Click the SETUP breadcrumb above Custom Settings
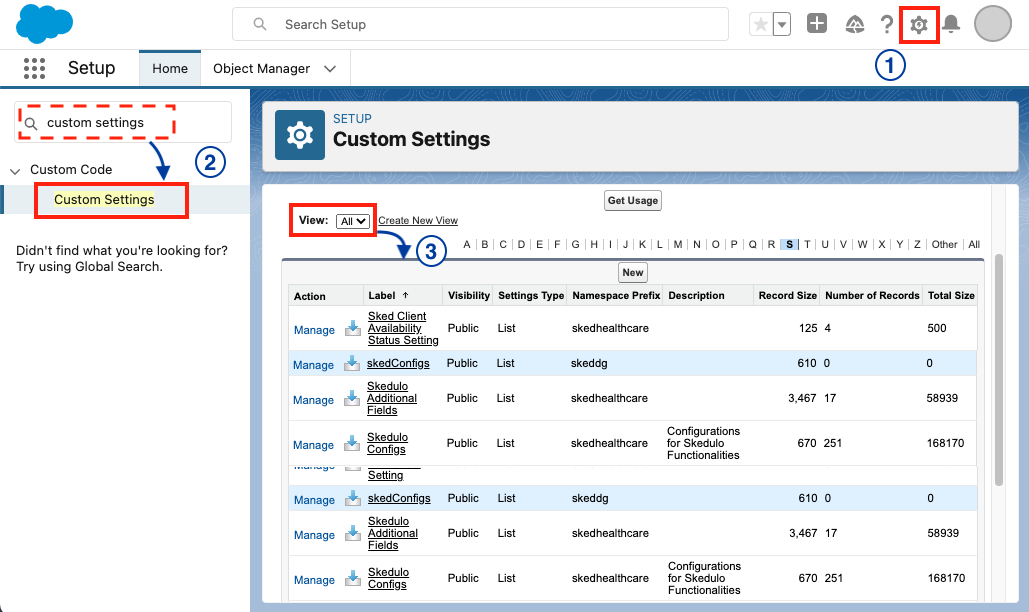 [x=352, y=119]
